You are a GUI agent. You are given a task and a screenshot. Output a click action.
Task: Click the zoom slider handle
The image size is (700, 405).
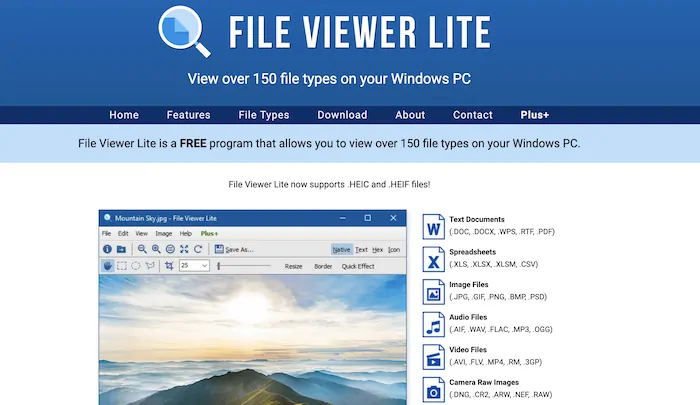pyautogui.click(x=219, y=266)
